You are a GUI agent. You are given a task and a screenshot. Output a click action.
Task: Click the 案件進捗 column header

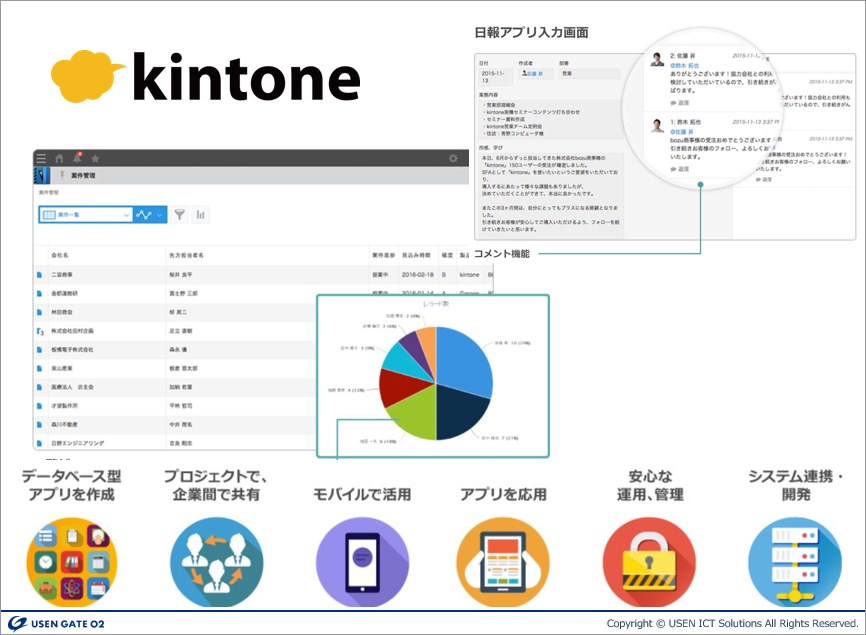[x=383, y=255]
